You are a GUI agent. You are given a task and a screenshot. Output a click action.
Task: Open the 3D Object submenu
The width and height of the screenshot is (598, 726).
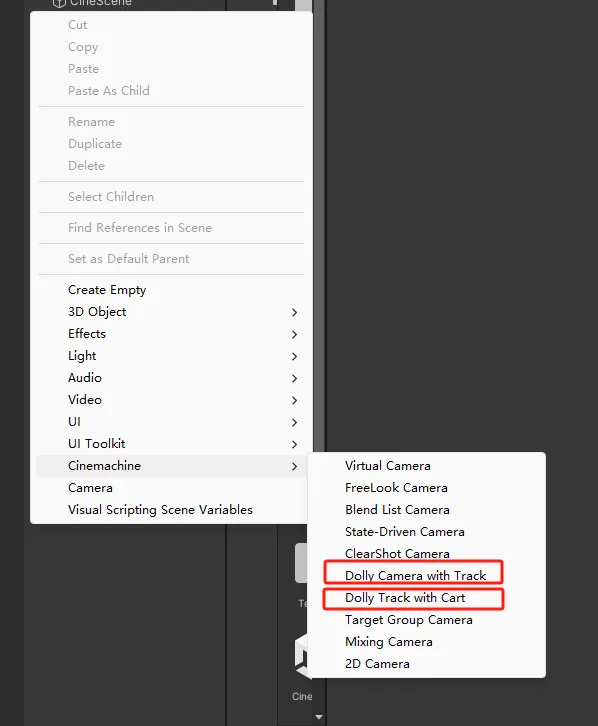(x=171, y=312)
